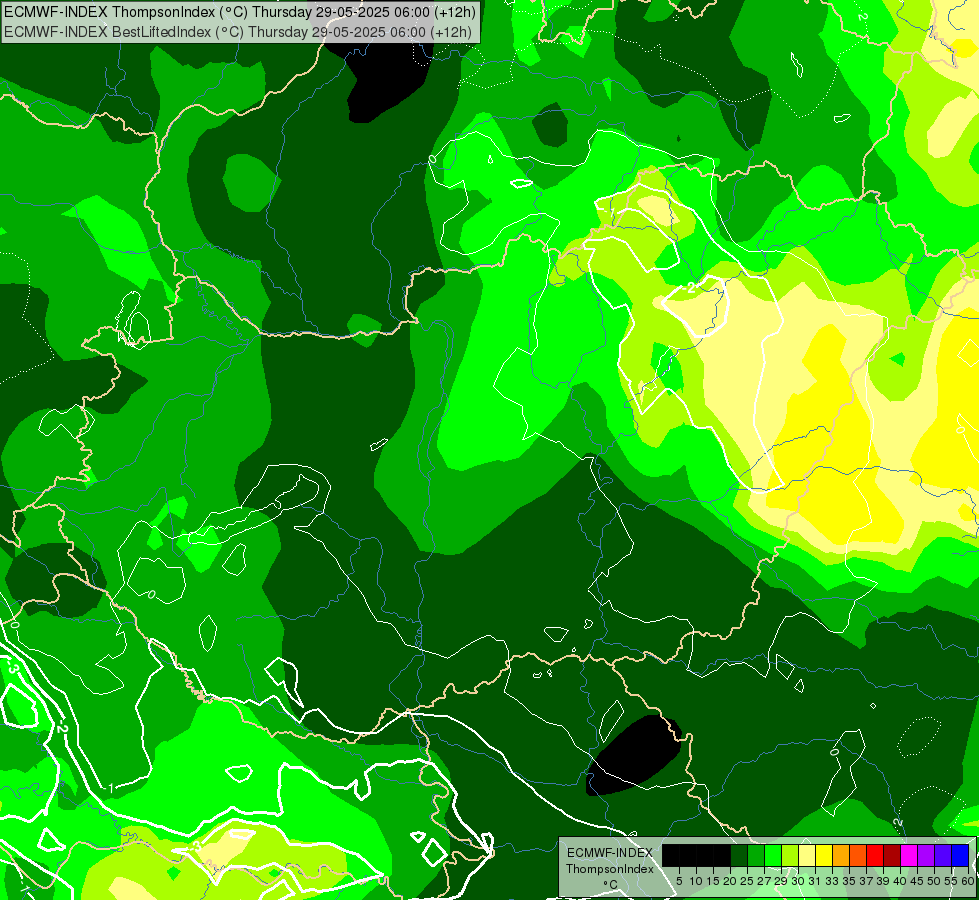The image size is (979, 900).
Task: Click the legend scale value 40
Action: 900,881
